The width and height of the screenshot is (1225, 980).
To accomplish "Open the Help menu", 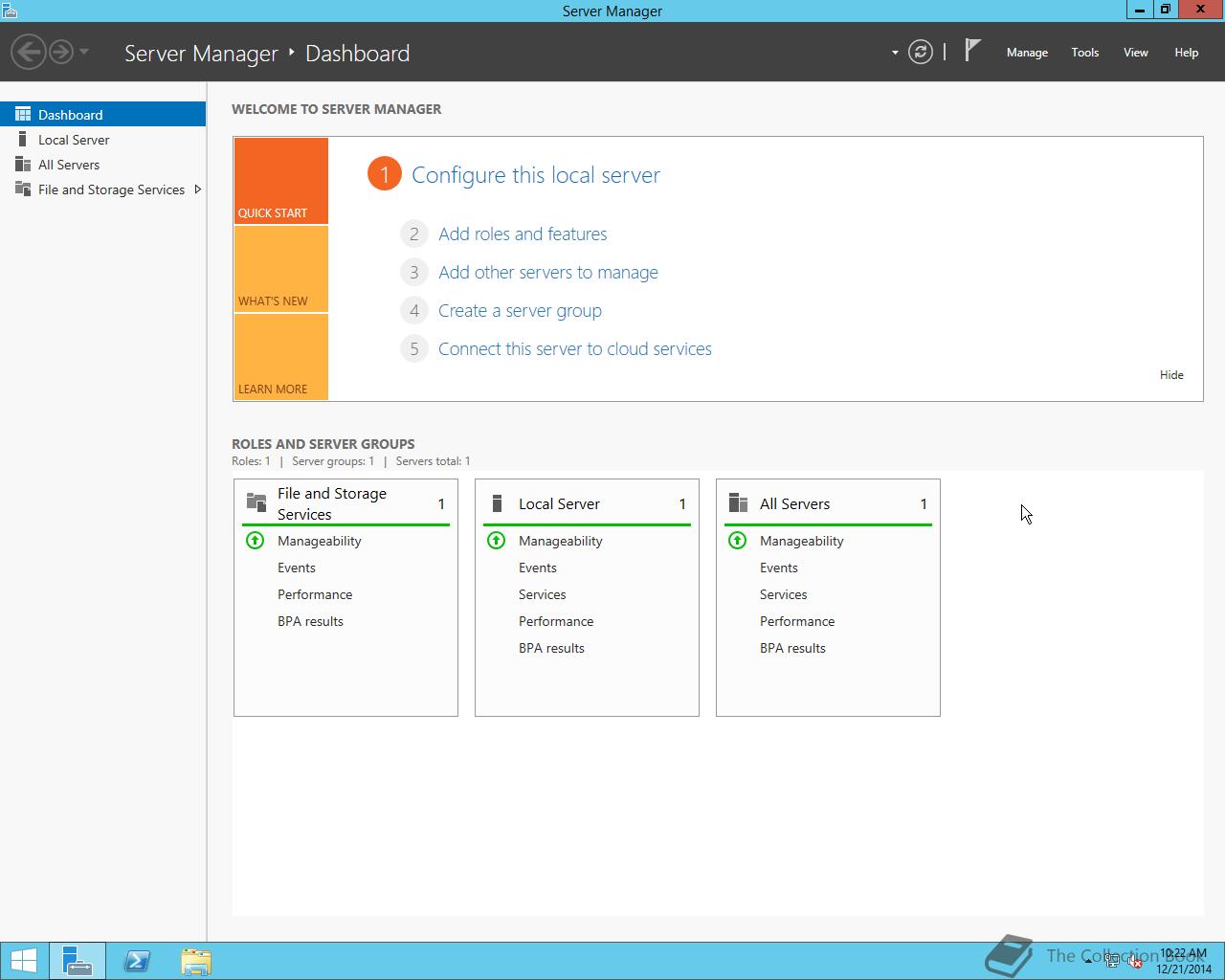I will click(1187, 53).
